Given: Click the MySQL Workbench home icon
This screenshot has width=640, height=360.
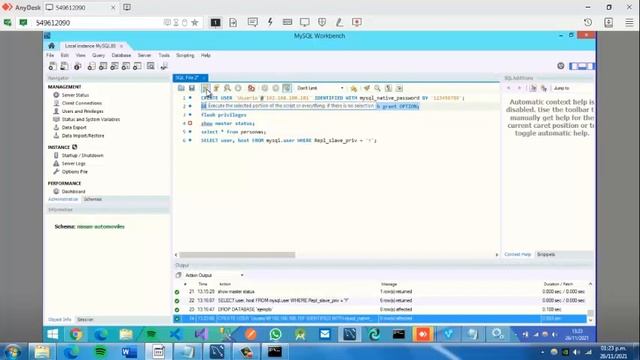Looking at the screenshot, I should click(51, 46).
